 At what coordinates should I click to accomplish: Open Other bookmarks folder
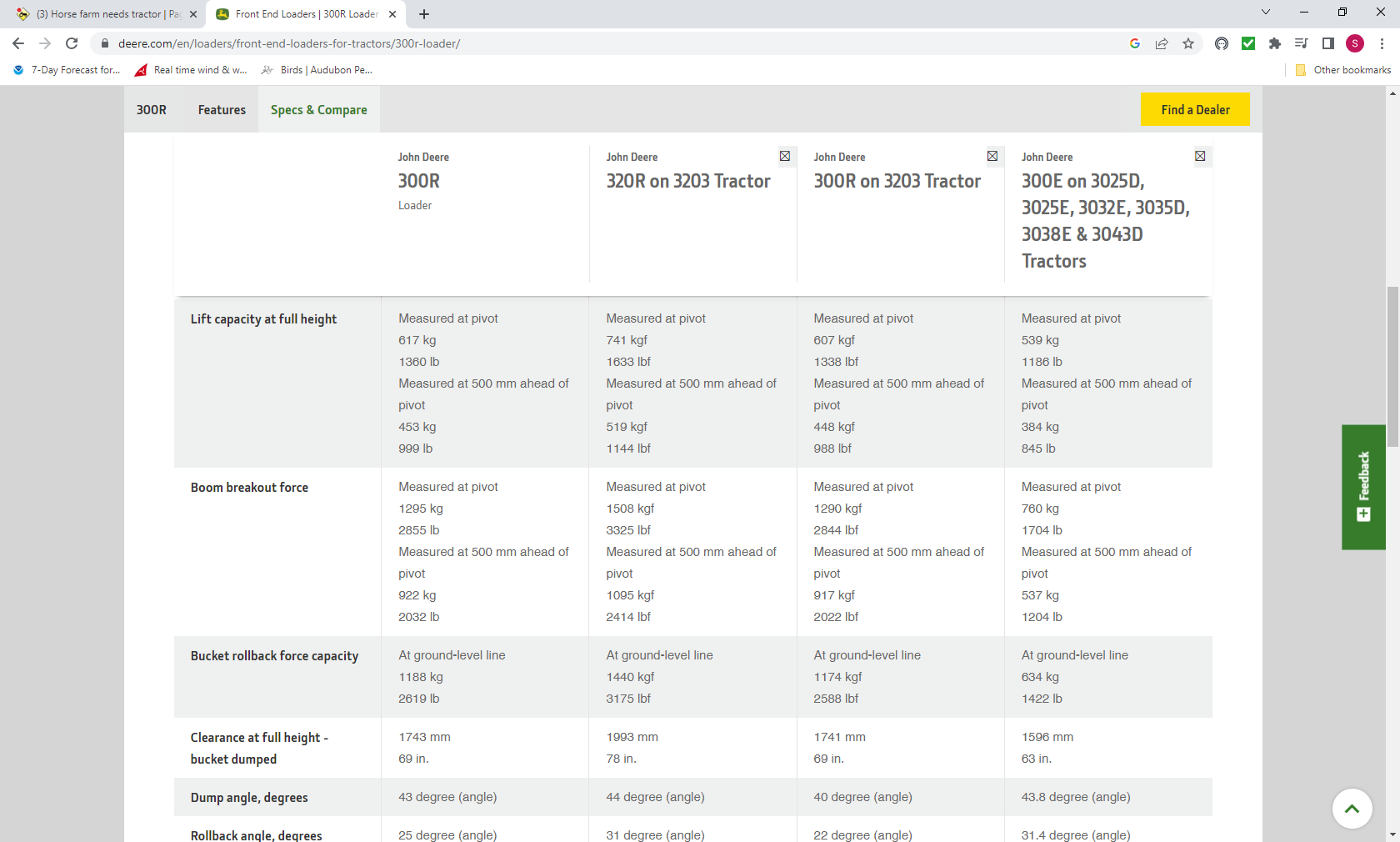(1342, 70)
